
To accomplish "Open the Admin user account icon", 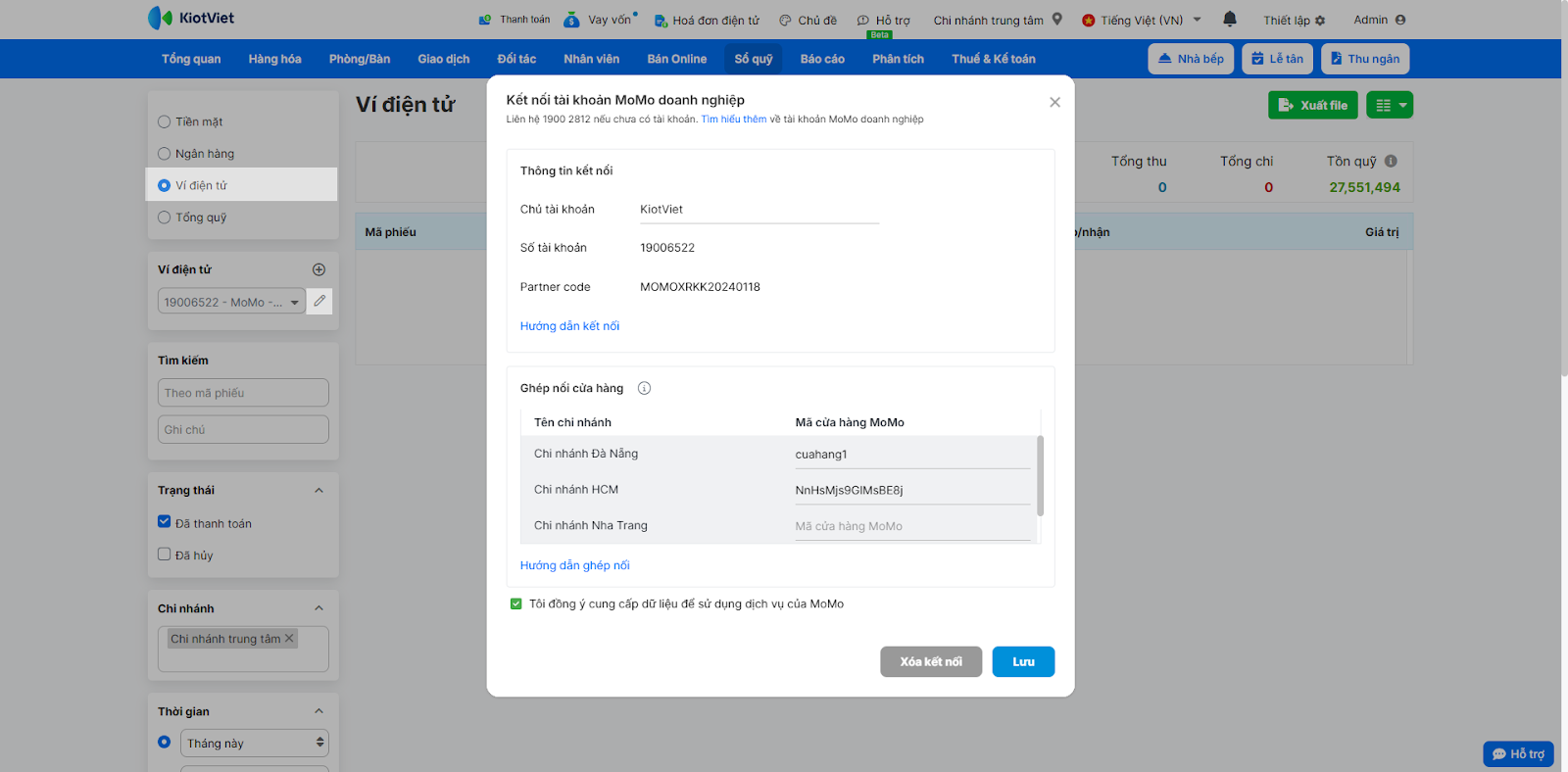I will click(1400, 20).
